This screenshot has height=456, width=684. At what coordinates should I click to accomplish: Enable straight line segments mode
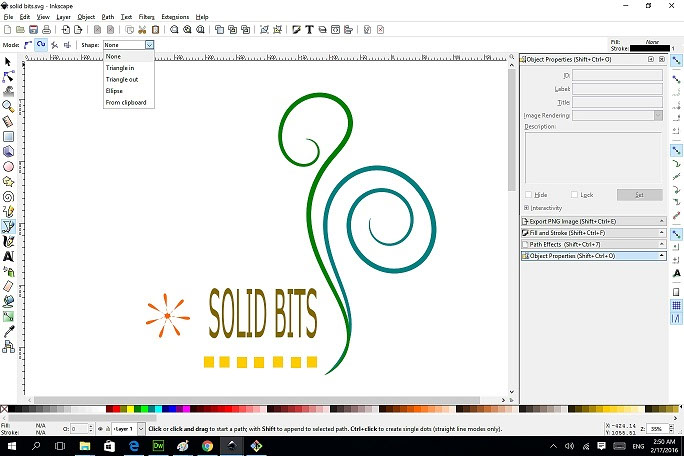(54, 45)
